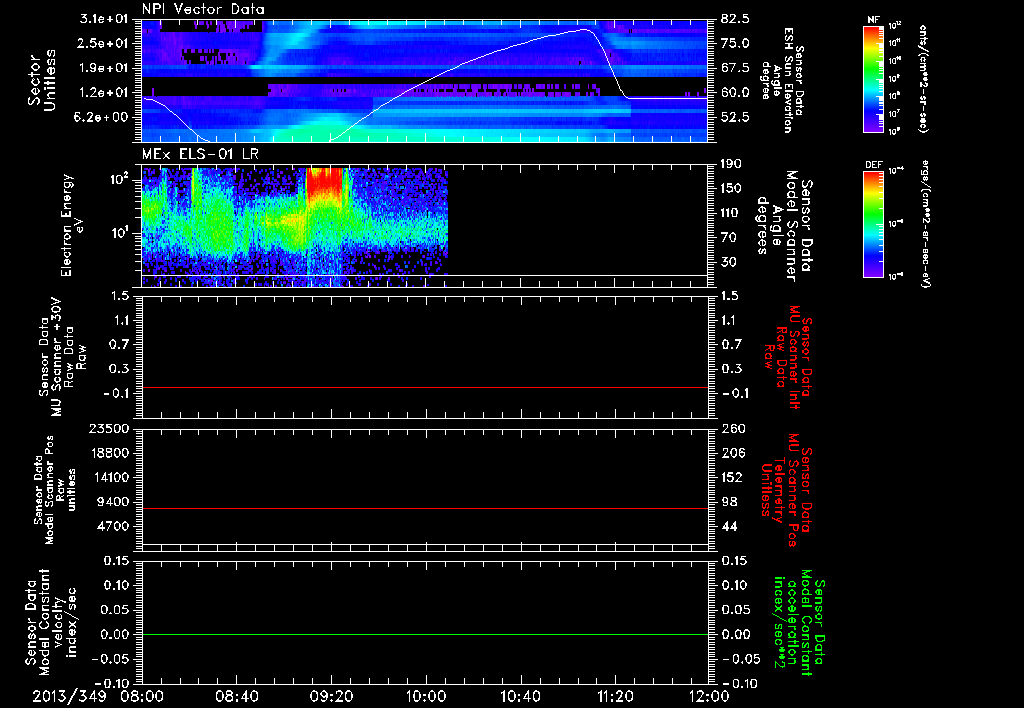Click the '67.5' elevation angle tick
Viewport: 1024px width, 708px height.
pyautogui.click(x=735, y=68)
